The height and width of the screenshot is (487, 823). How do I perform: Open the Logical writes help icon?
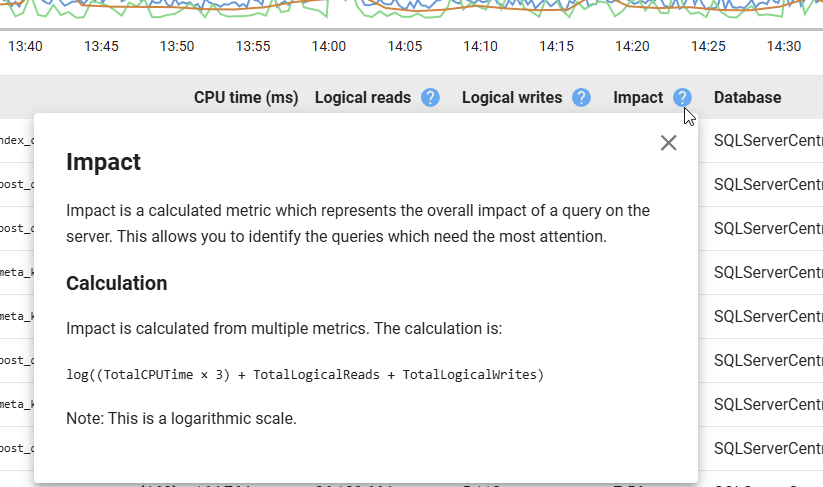(x=581, y=98)
